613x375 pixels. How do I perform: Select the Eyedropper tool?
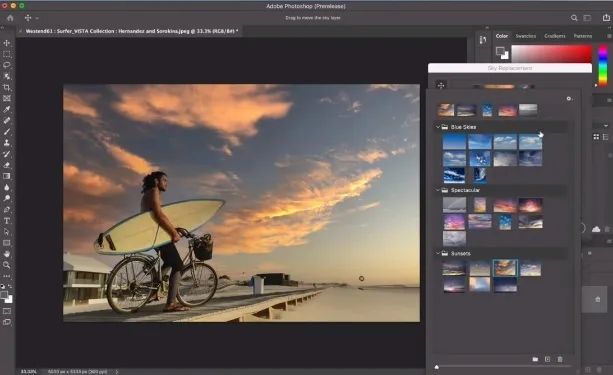tap(7, 109)
